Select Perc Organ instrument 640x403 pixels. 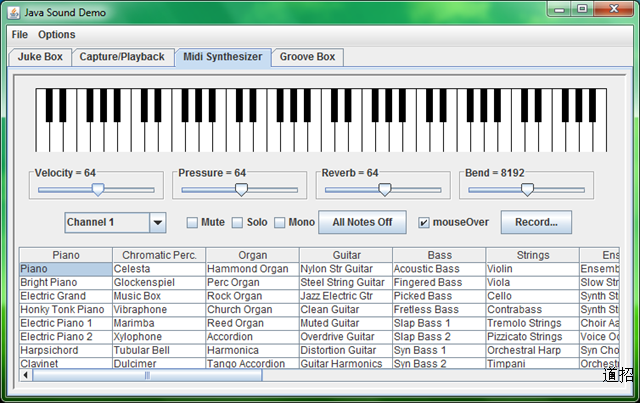point(253,283)
